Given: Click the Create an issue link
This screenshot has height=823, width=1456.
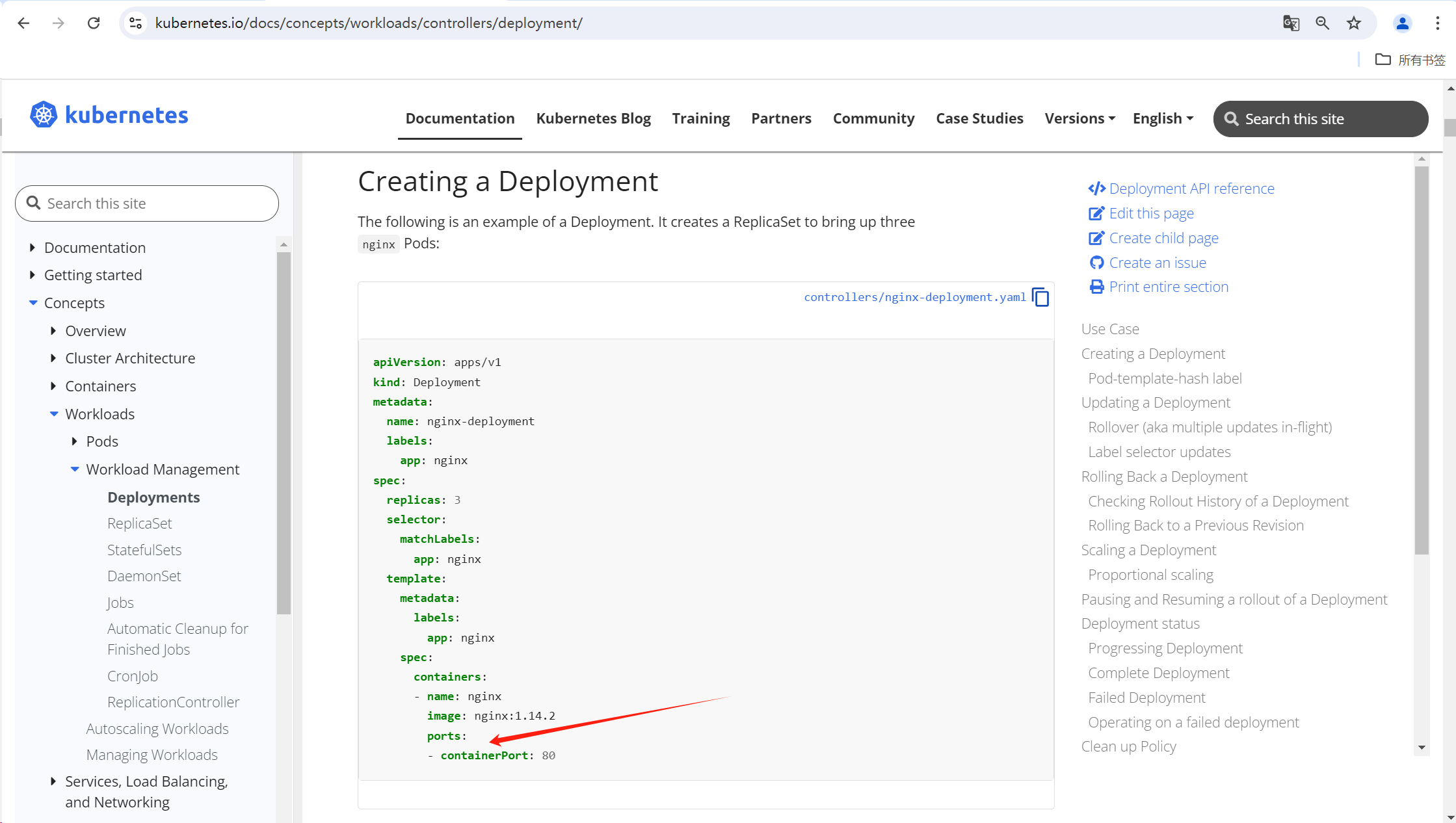Looking at the screenshot, I should click(x=1158, y=263).
